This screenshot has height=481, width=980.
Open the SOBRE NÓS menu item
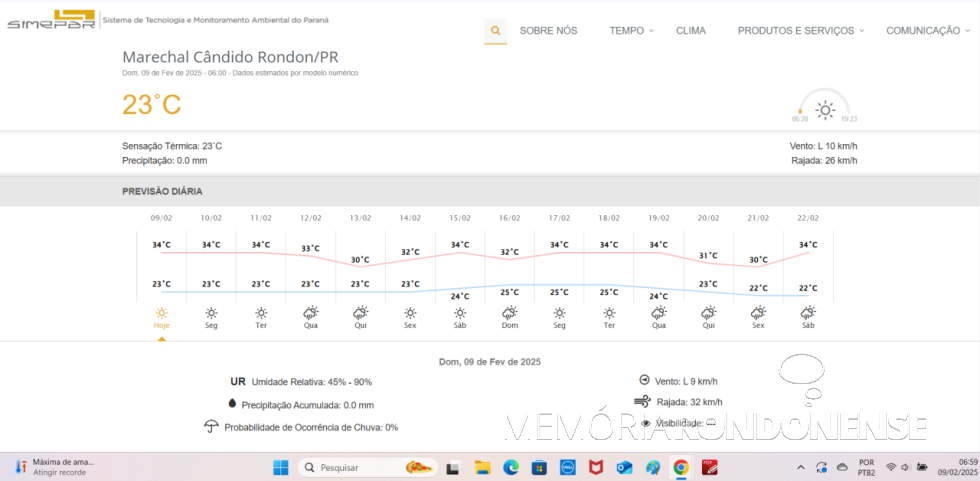click(x=548, y=31)
